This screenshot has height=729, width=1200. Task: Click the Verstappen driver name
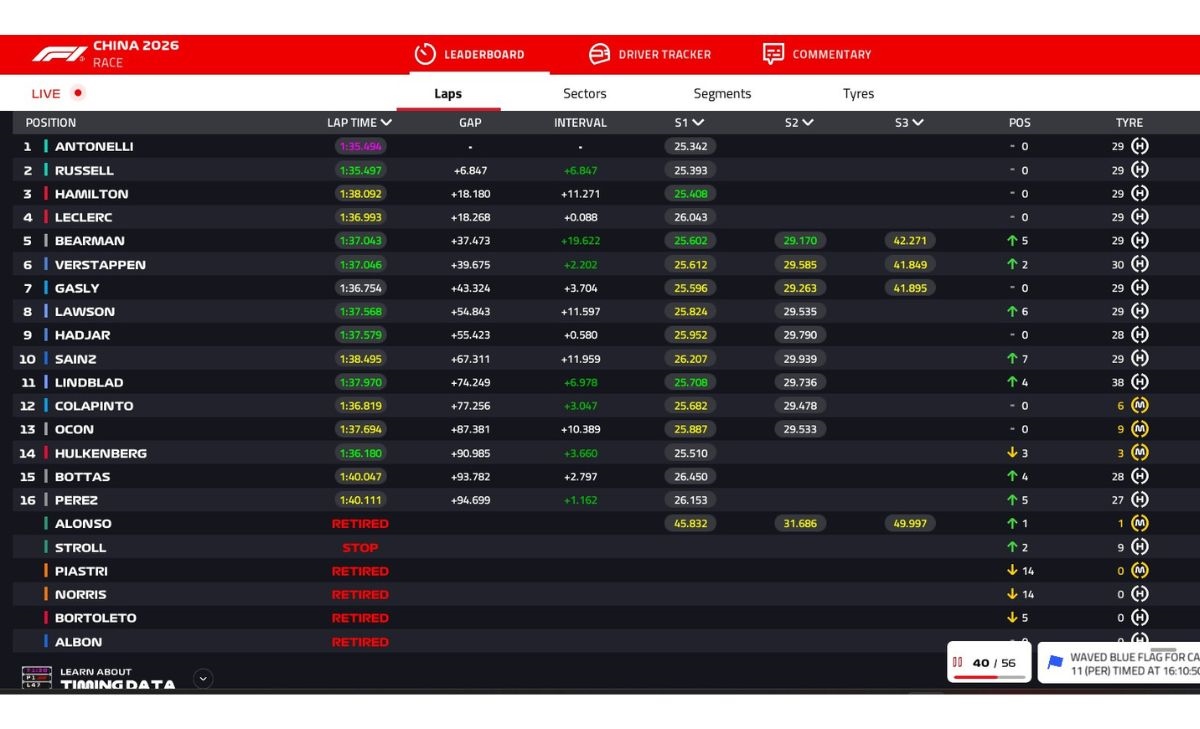(x=100, y=265)
